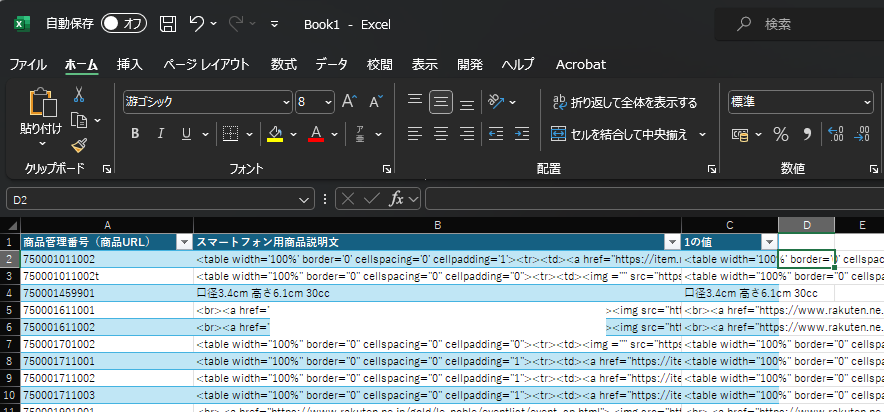This screenshot has width=884, height=412.
Task: Select row header 7
Action: pos(10,344)
